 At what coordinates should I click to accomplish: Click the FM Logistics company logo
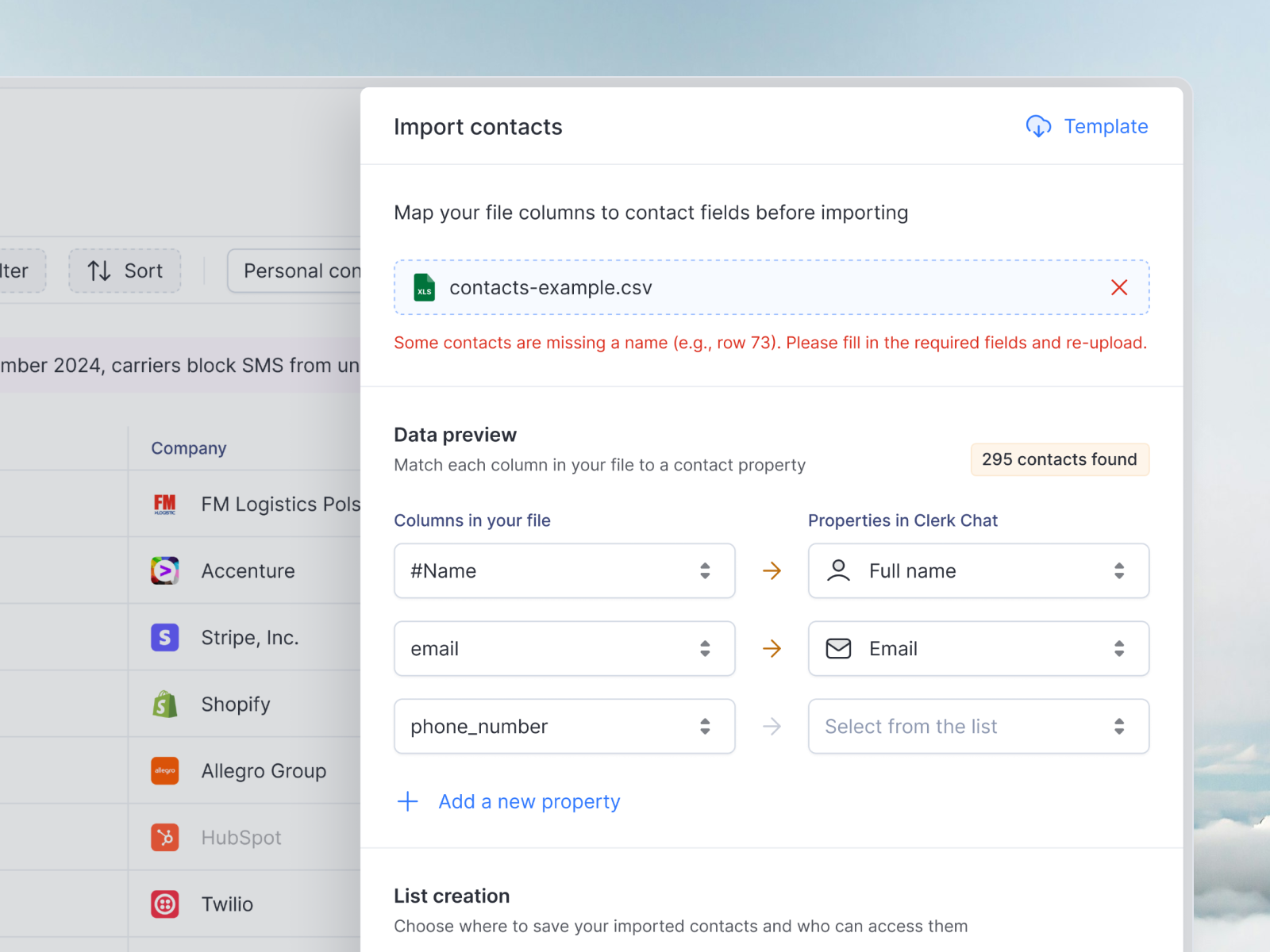[x=165, y=505]
